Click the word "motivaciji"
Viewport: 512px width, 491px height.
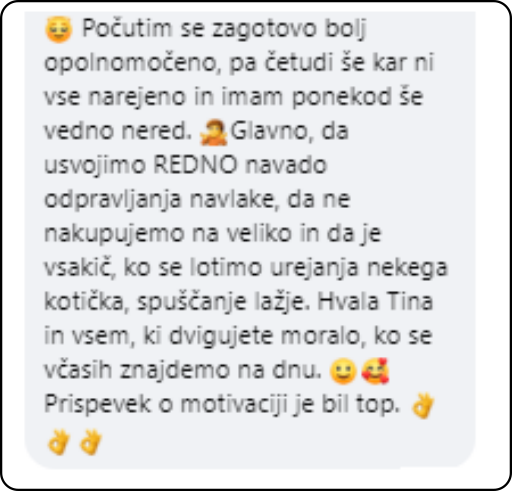(x=234, y=405)
